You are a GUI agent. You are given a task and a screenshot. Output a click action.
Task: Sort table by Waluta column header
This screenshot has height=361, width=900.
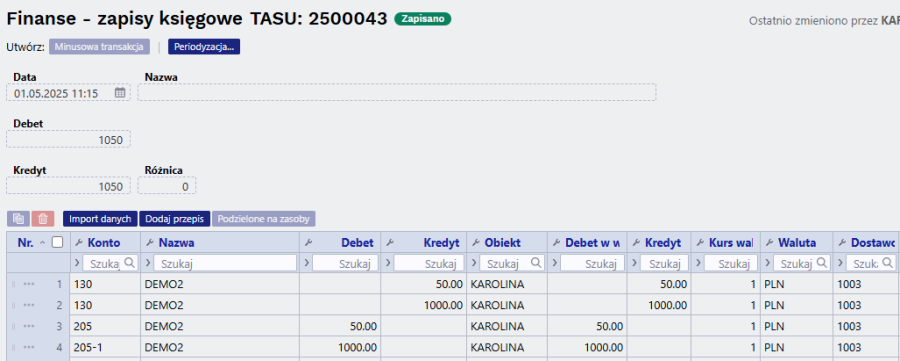pyautogui.click(x=797, y=243)
